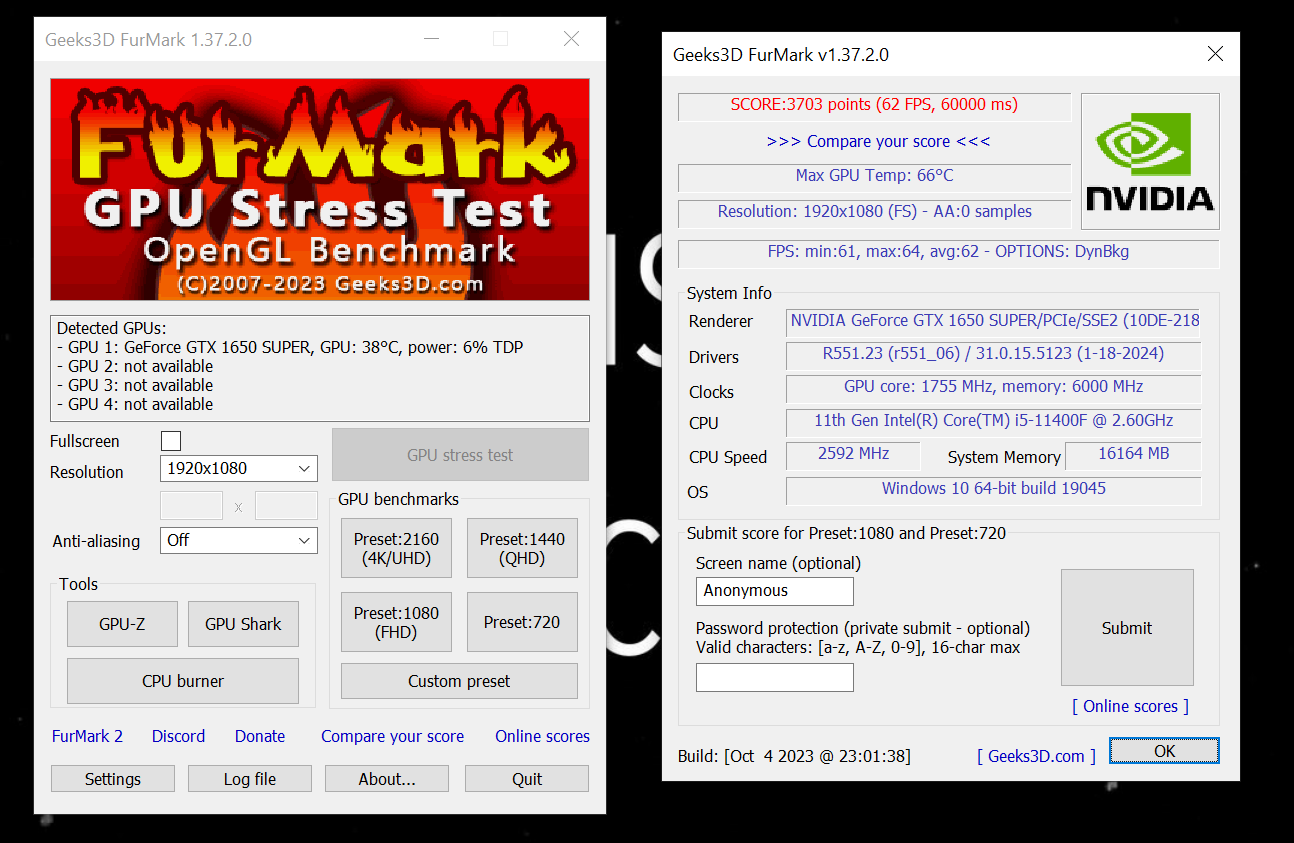The height and width of the screenshot is (843, 1294).
Task: Close the FurMark results window
Action: coord(1215,54)
